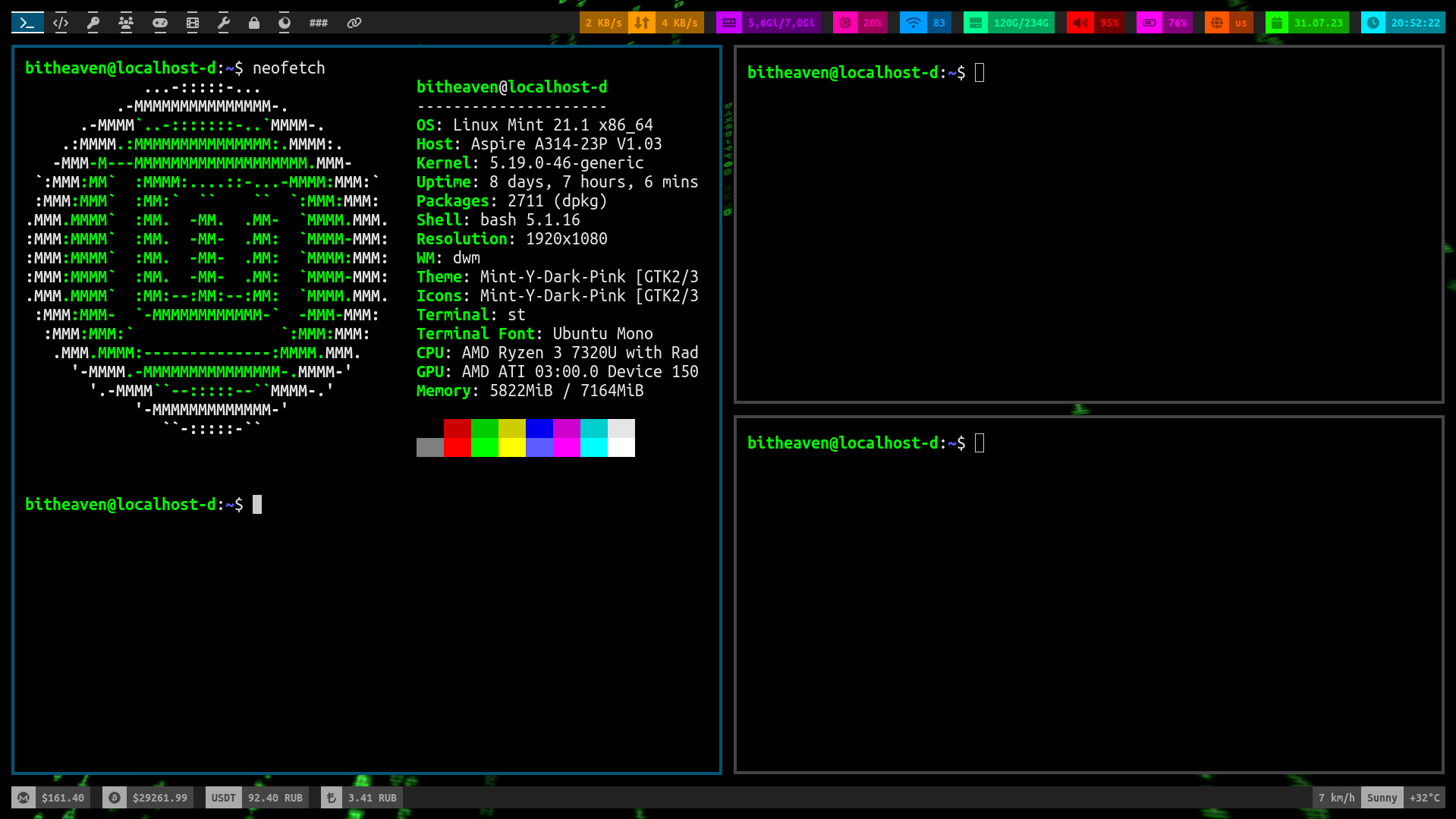This screenshot has height=819, width=1456.
Task: Click the 'us' keyboard layout indicator
Action: (1241, 23)
